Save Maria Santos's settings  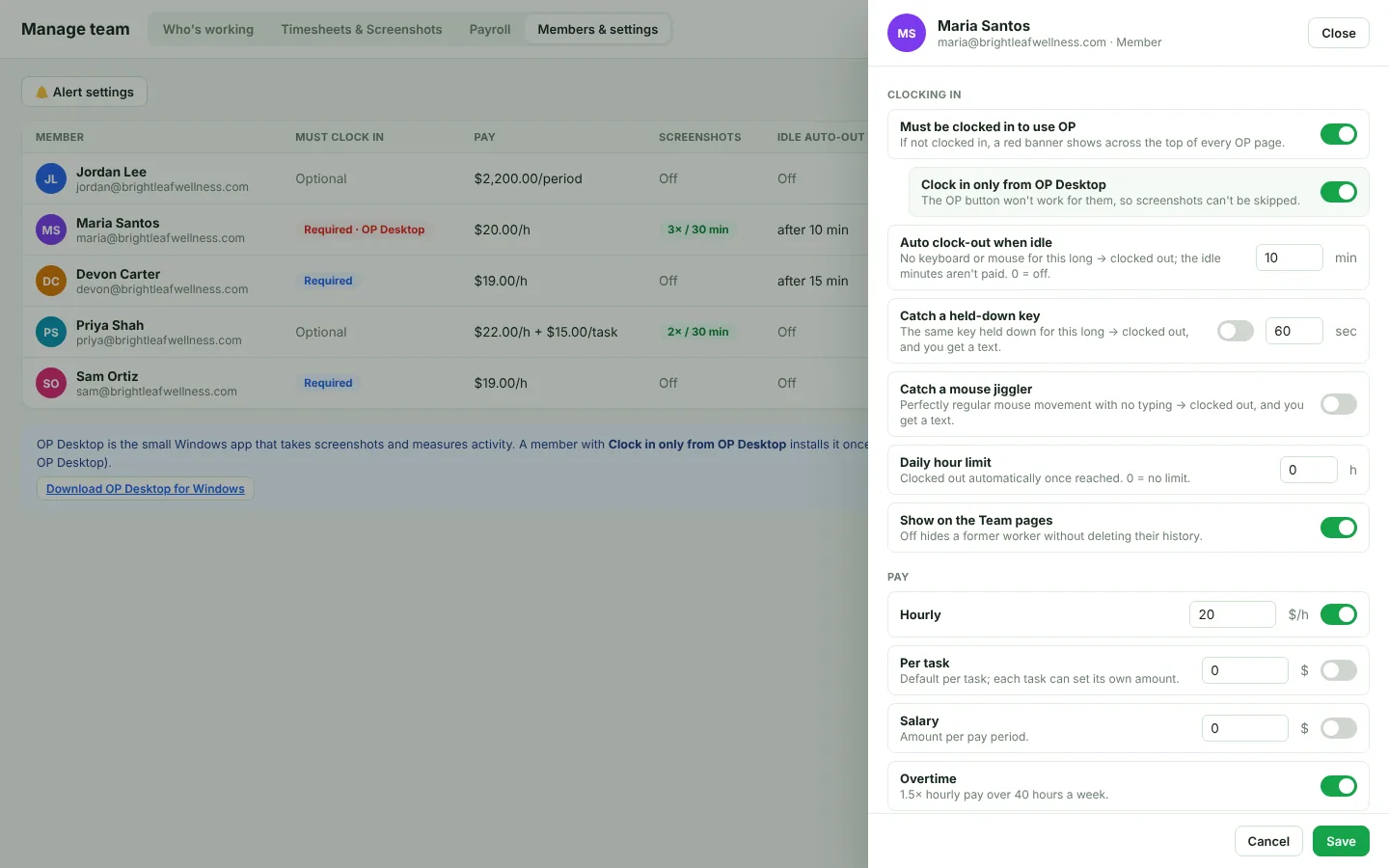(x=1341, y=841)
